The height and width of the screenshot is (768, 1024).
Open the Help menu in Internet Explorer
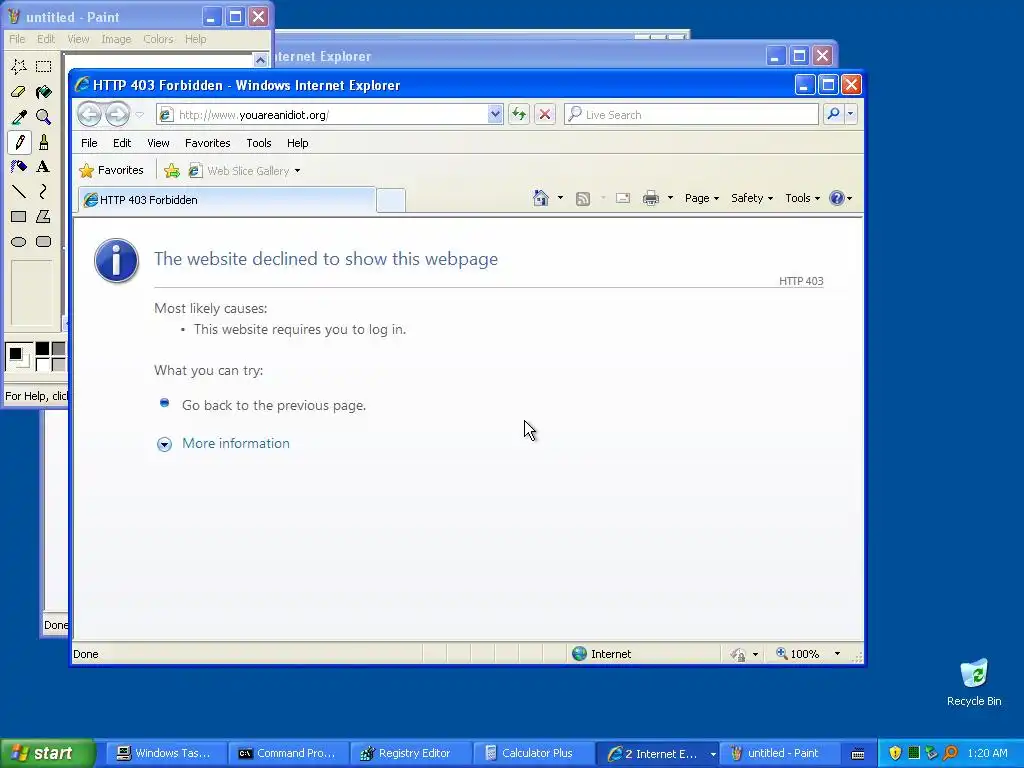297,143
